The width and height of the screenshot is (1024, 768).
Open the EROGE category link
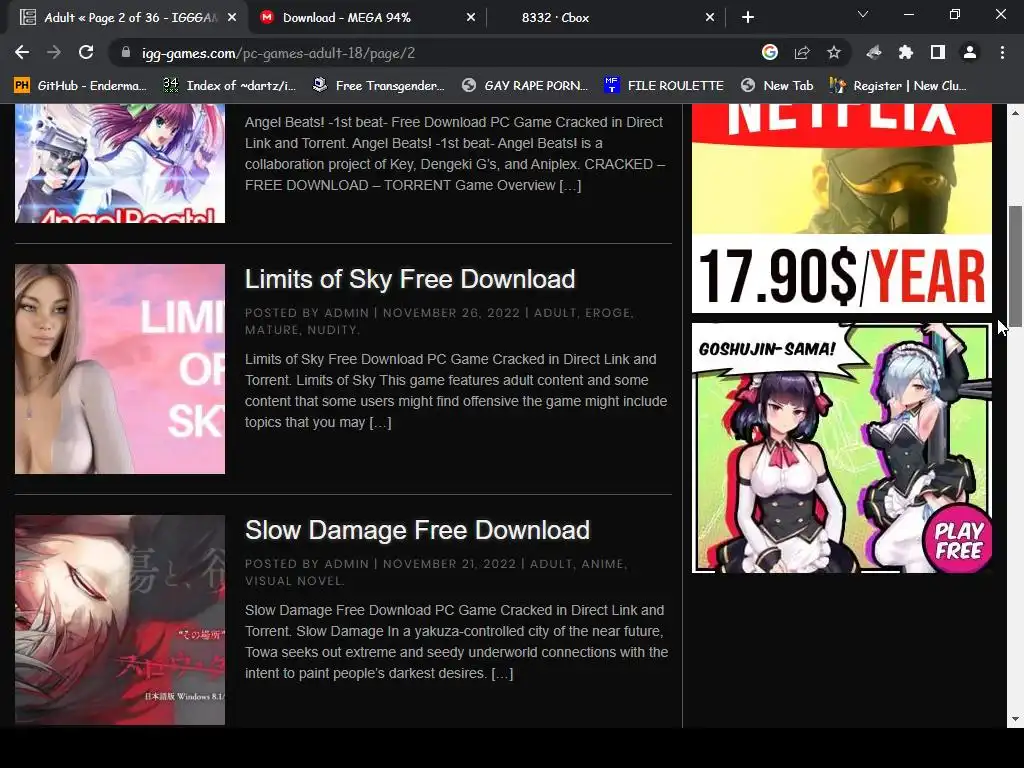(608, 313)
